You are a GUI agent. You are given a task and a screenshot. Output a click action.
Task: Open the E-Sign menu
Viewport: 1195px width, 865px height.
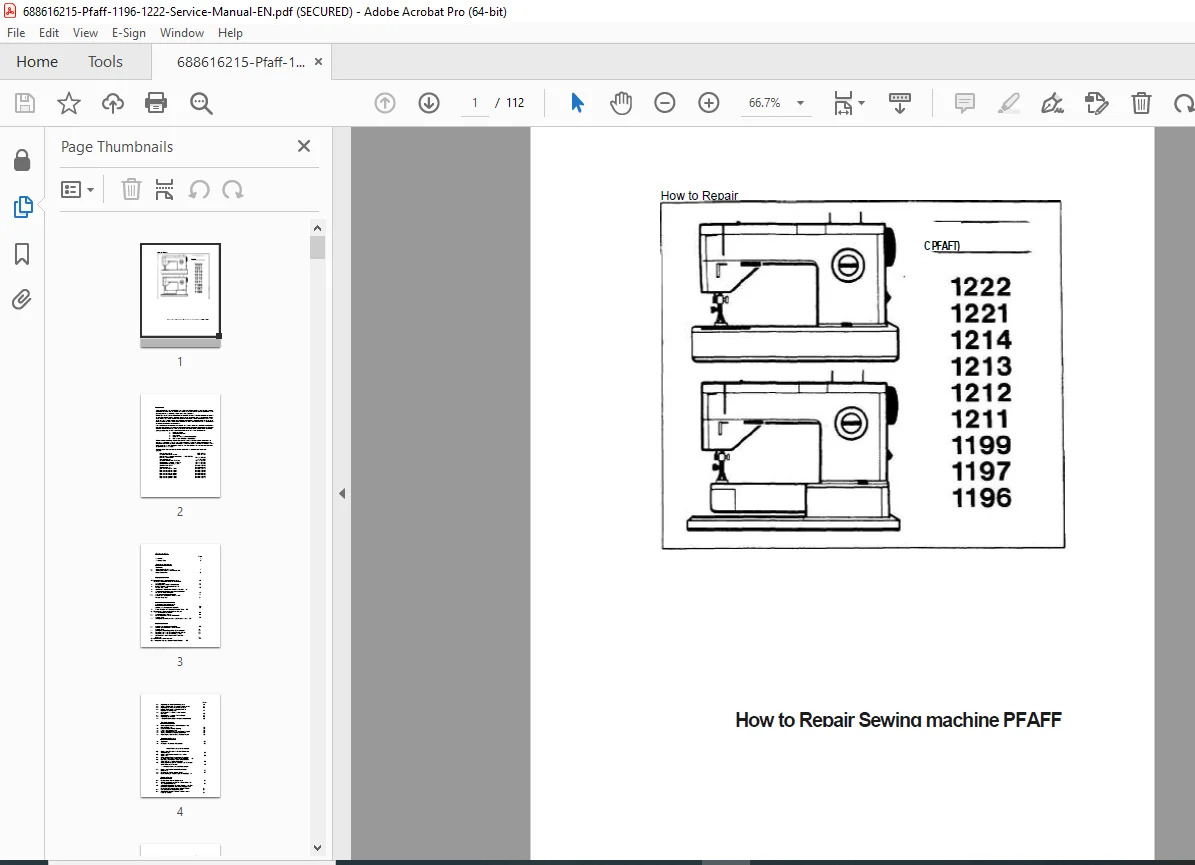[129, 33]
